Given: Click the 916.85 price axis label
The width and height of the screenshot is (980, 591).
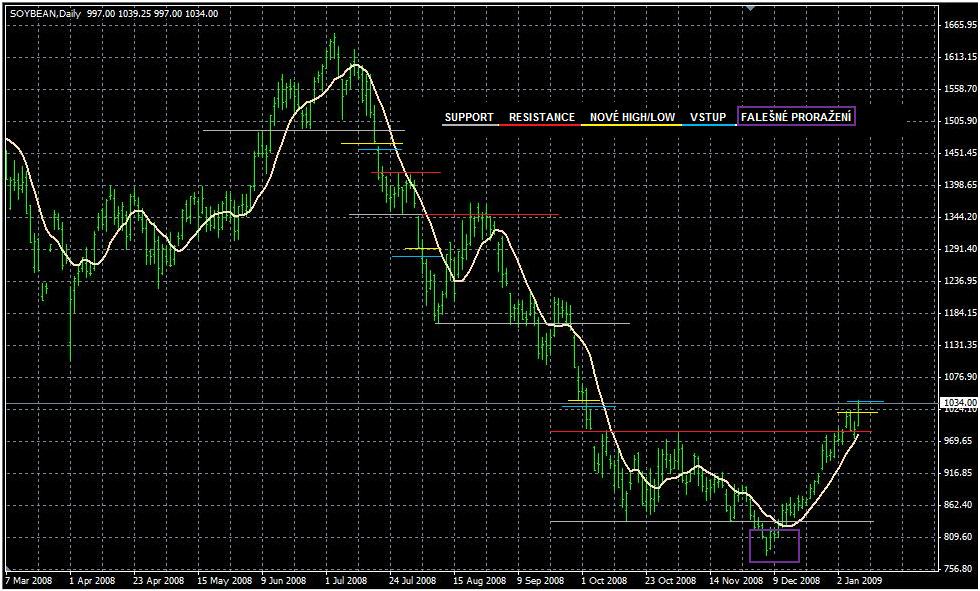Looking at the screenshot, I should click(960, 473).
